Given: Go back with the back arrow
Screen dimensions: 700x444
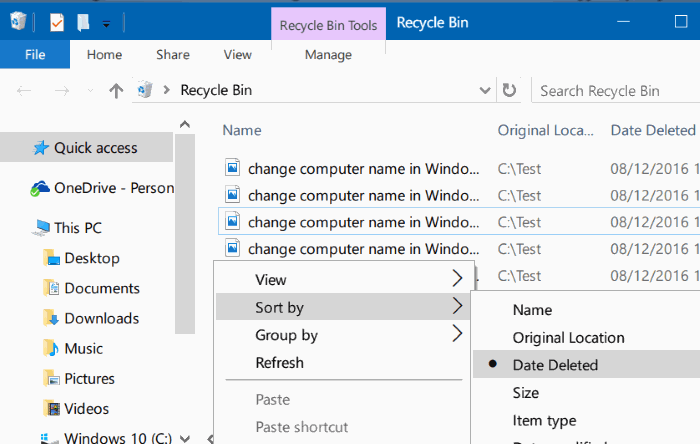Looking at the screenshot, I should [24, 91].
